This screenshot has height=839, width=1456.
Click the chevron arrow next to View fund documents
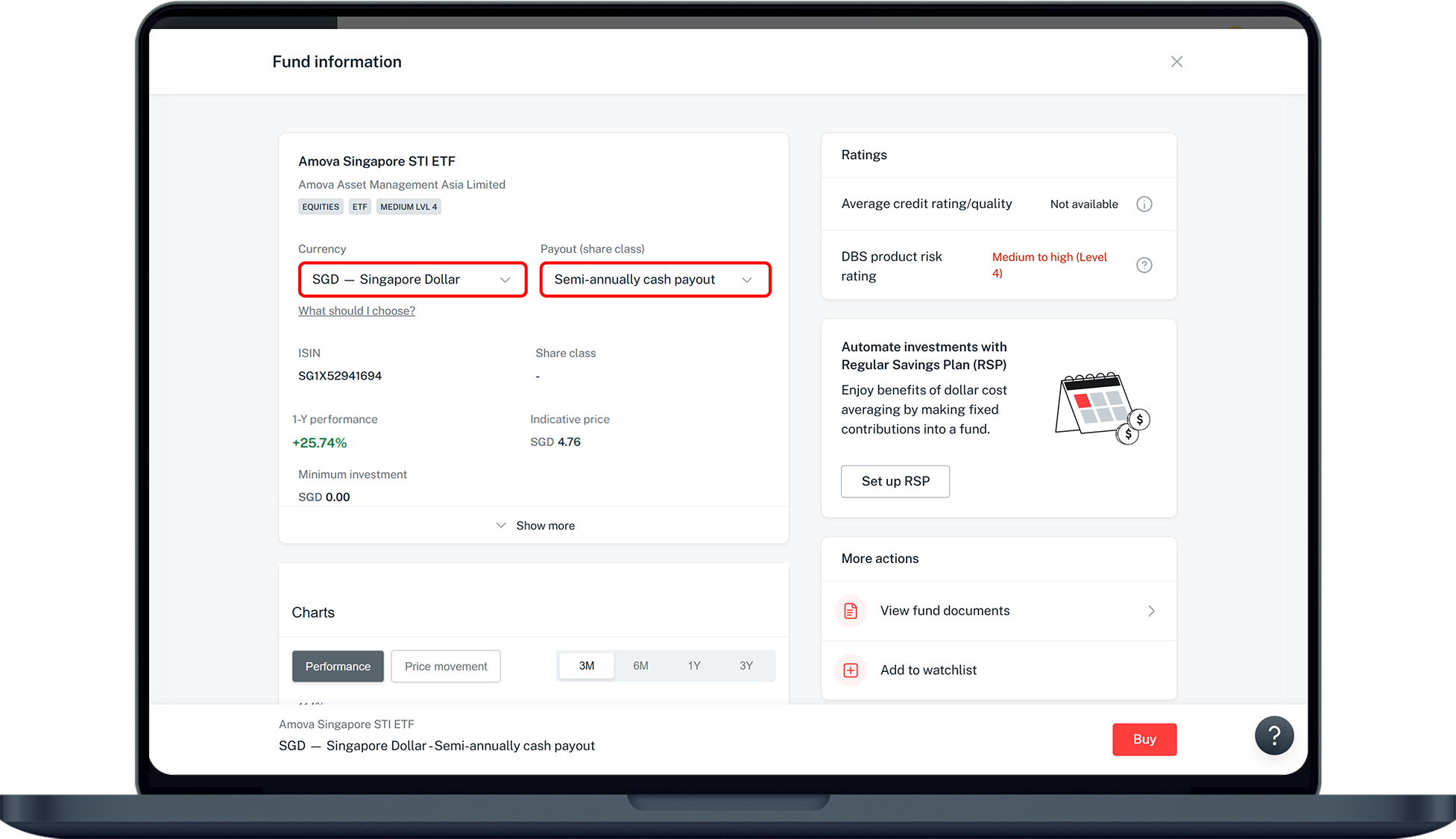pos(1151,612)
